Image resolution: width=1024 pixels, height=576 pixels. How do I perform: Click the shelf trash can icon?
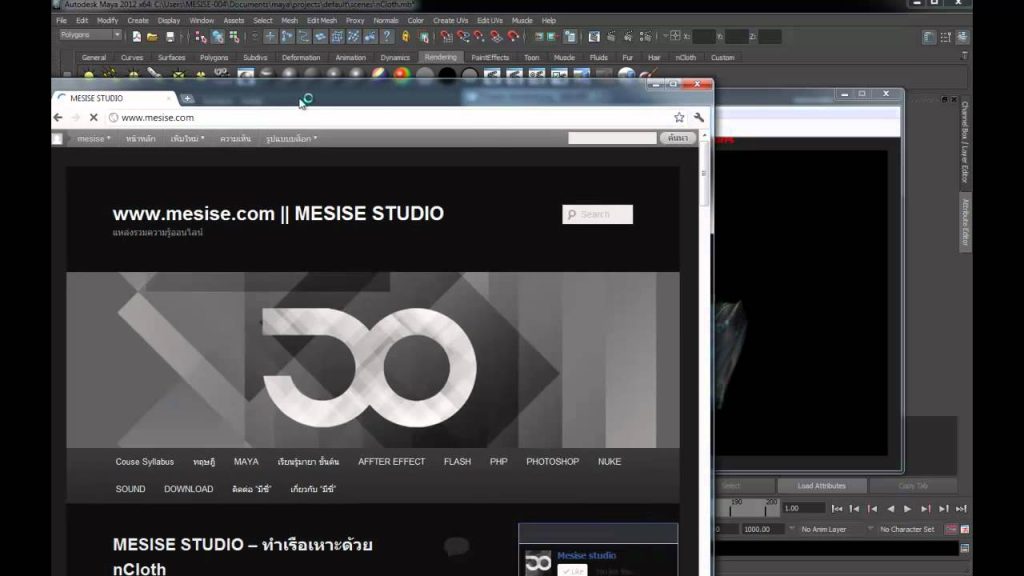[965, 57]
